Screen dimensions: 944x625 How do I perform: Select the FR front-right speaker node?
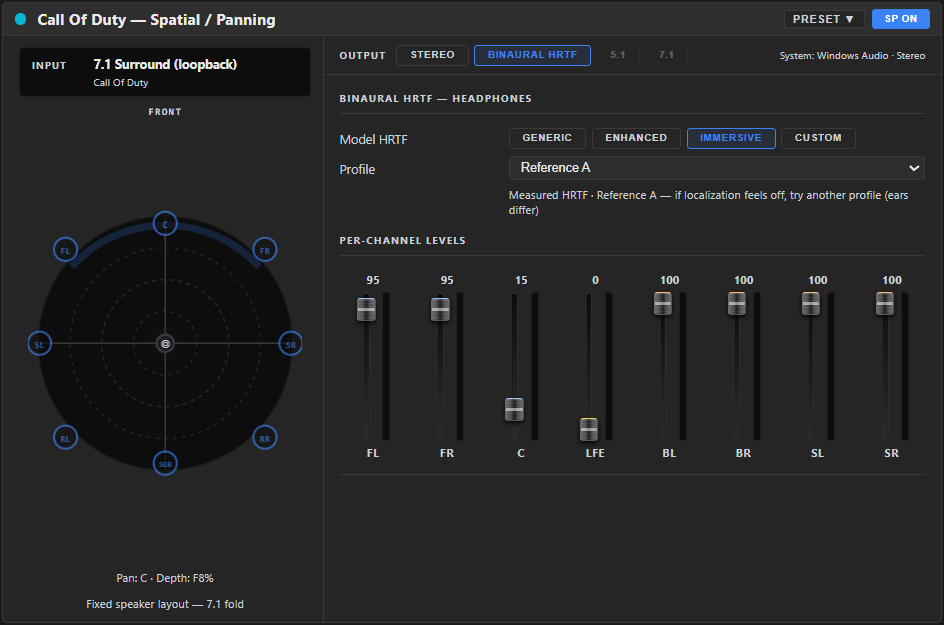tap(265, 250)
